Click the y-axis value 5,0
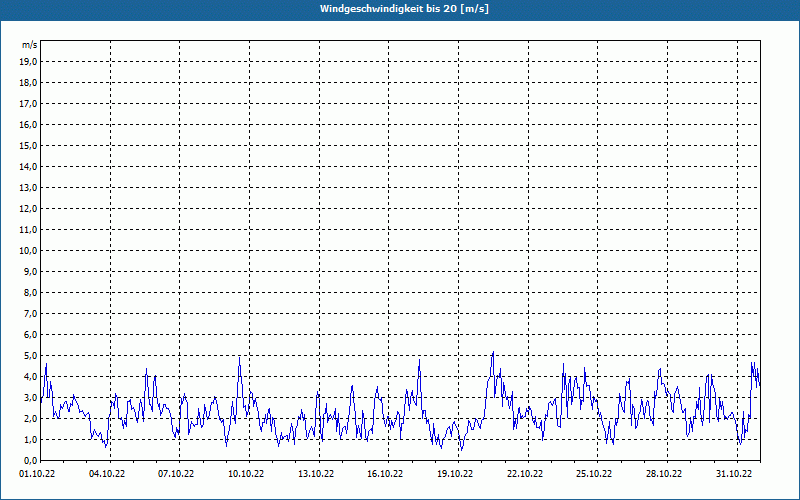Image resolution: width=800 pixels, height=500 pixels. [x=30, y=355]
